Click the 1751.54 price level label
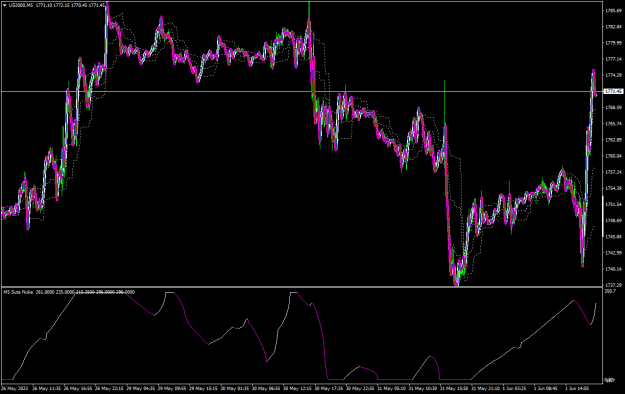 (613, 204)
